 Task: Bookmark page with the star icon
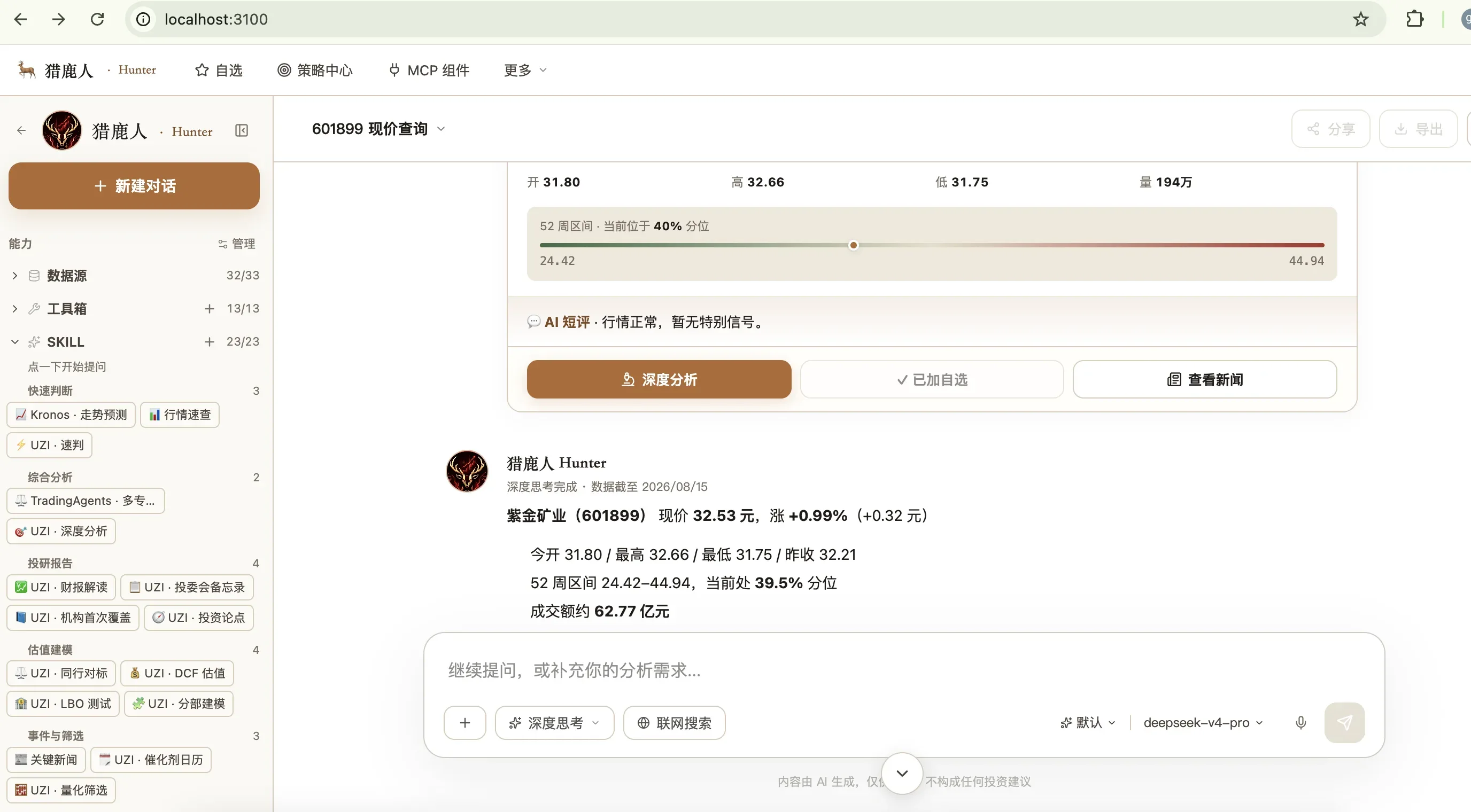click(x=1361, y=19)
